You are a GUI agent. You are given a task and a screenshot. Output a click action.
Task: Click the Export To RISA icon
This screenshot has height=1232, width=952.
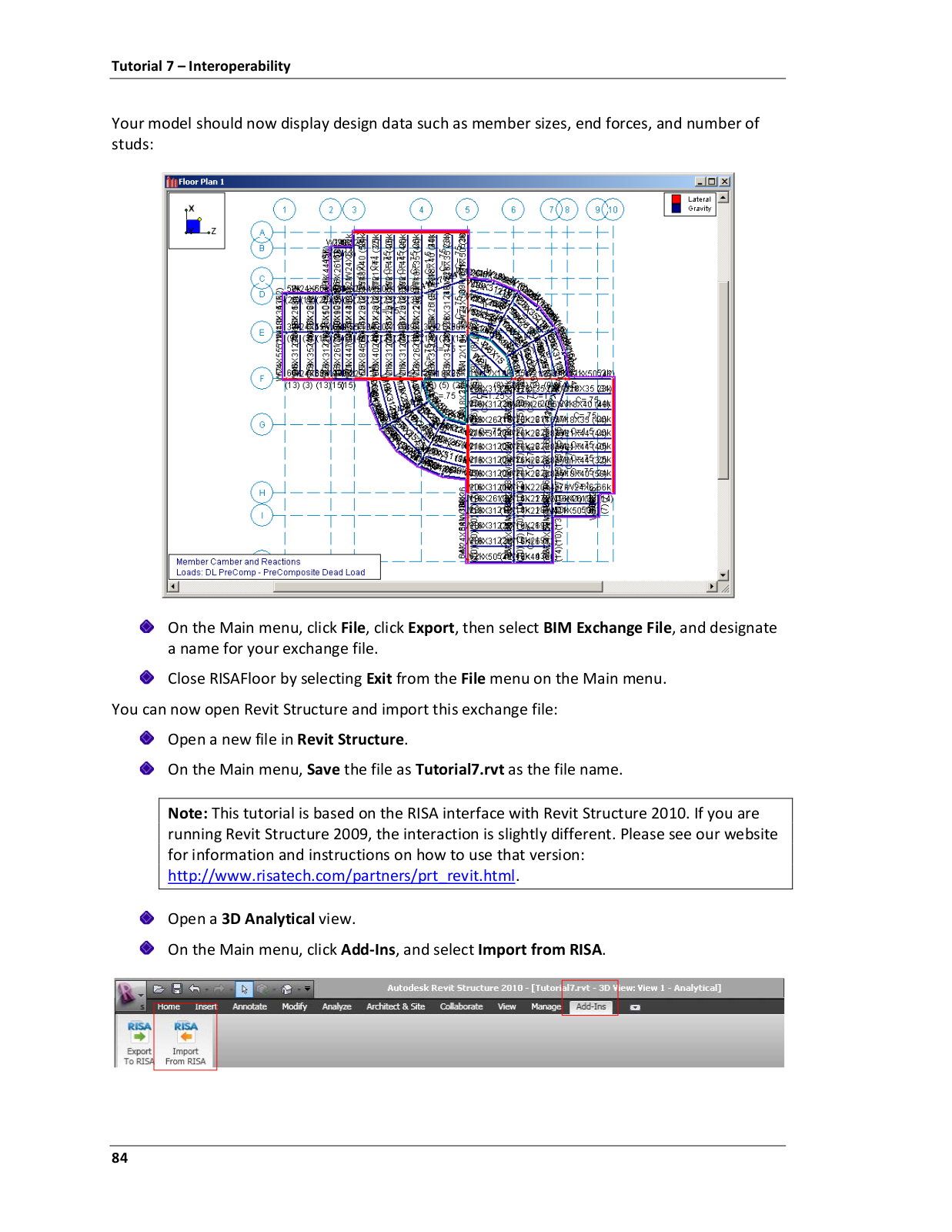(x=139, y=1032)
